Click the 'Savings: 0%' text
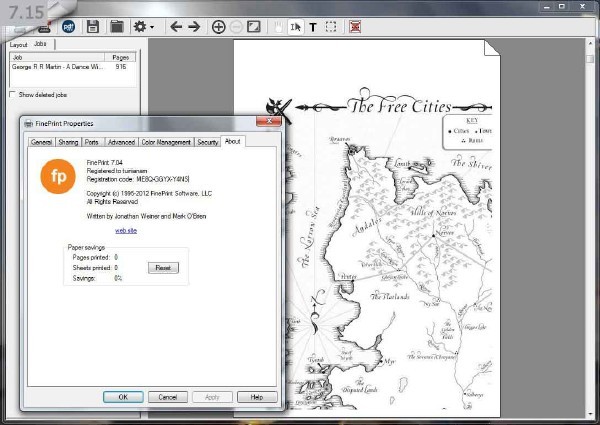Screen dimensions: 600x425 pyautogui.click(x=97, y=278)
